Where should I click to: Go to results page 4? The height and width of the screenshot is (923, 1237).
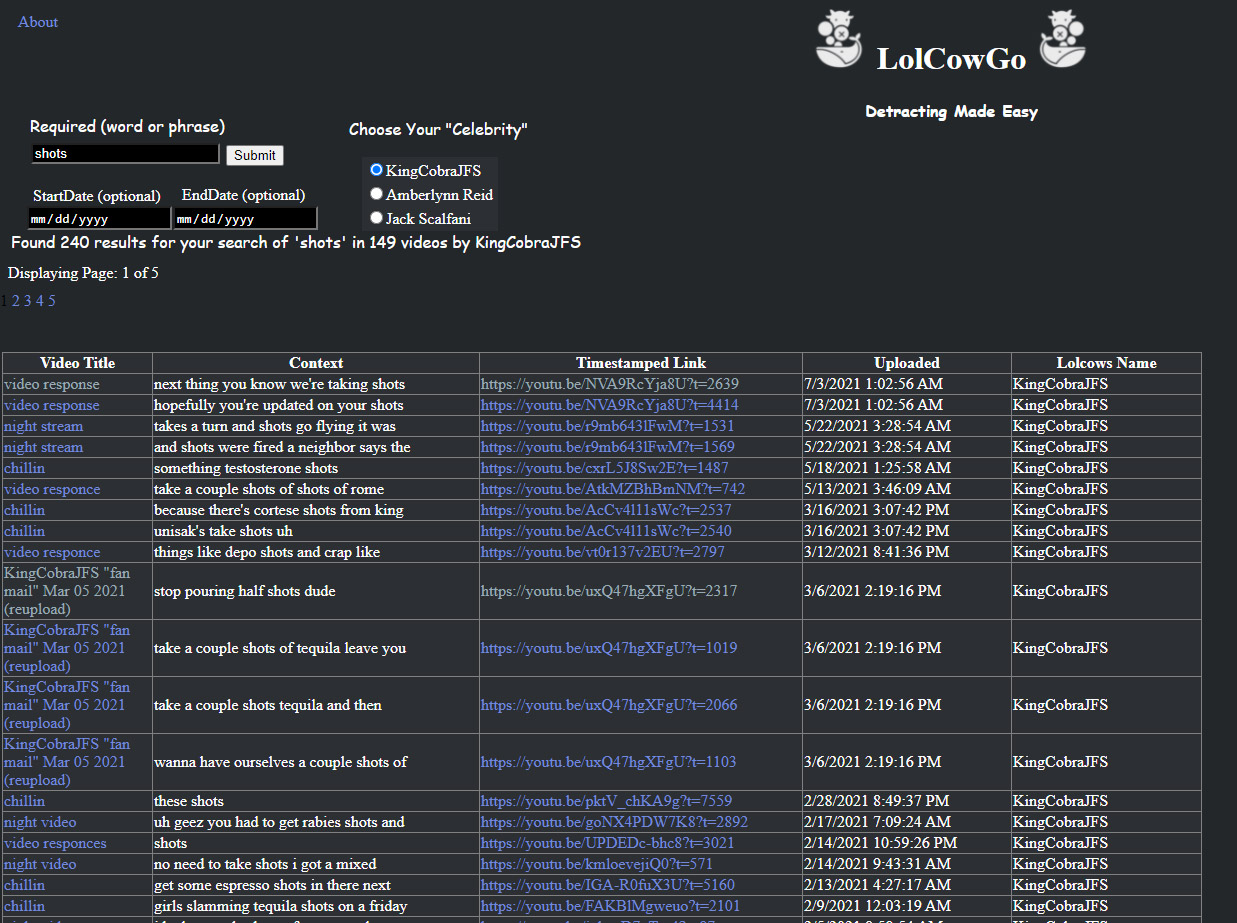(40, 300)
